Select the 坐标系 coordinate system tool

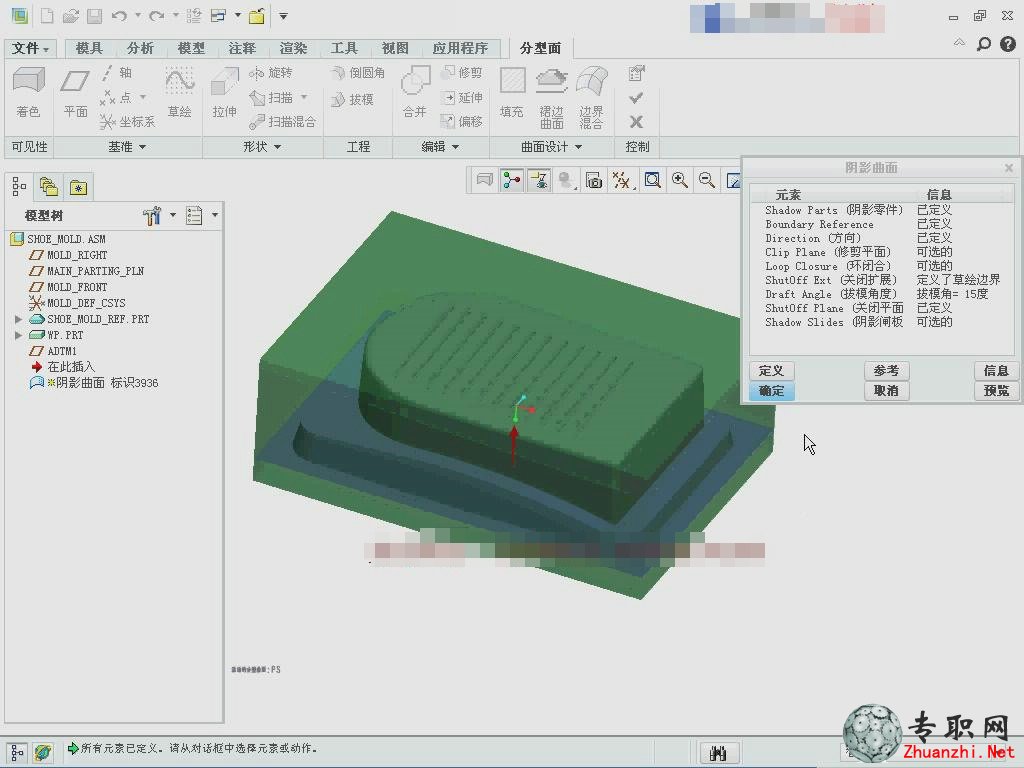pos(127,121)
